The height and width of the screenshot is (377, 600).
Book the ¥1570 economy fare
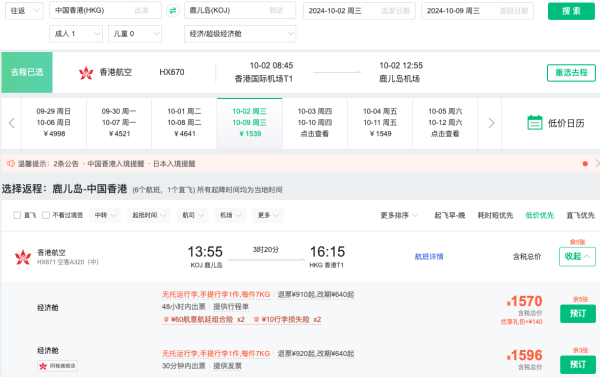pos(578,313)
